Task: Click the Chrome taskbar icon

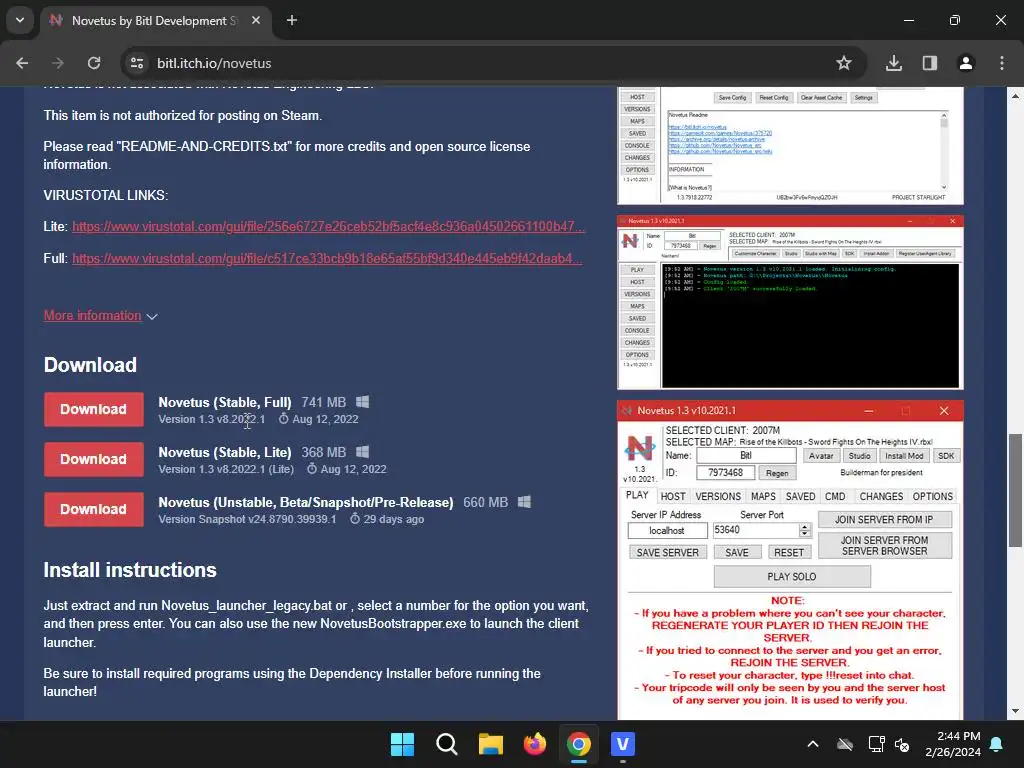Action: [x=579, y=744]
